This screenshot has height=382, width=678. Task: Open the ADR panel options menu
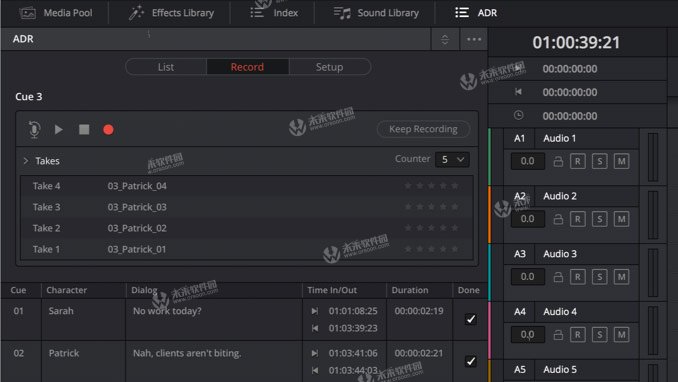coord(474,39)
